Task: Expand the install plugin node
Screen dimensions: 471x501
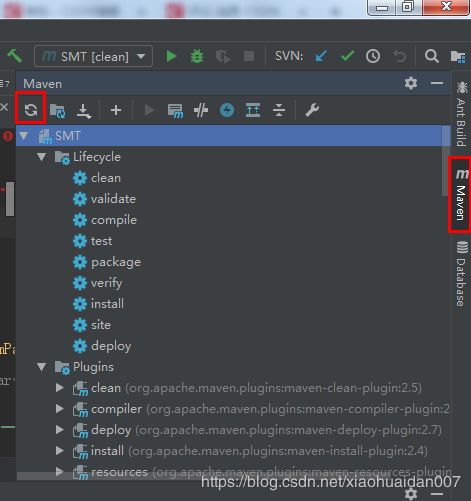Action: (60, 451)
